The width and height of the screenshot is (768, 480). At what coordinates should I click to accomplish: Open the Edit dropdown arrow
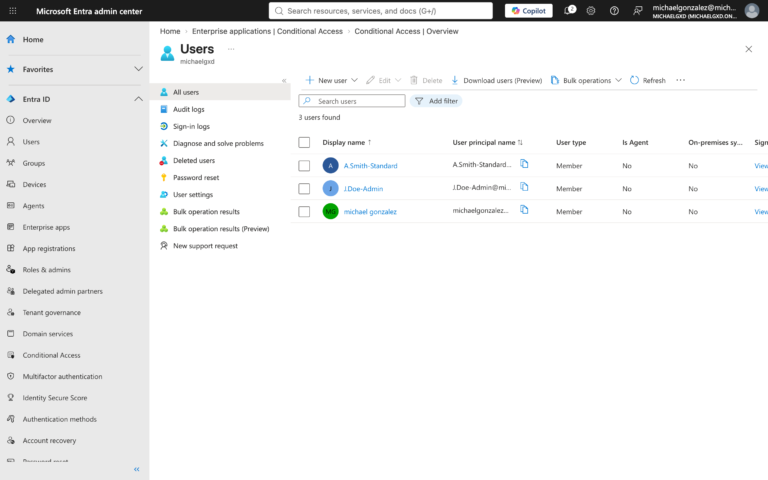(x=398, y=80)
